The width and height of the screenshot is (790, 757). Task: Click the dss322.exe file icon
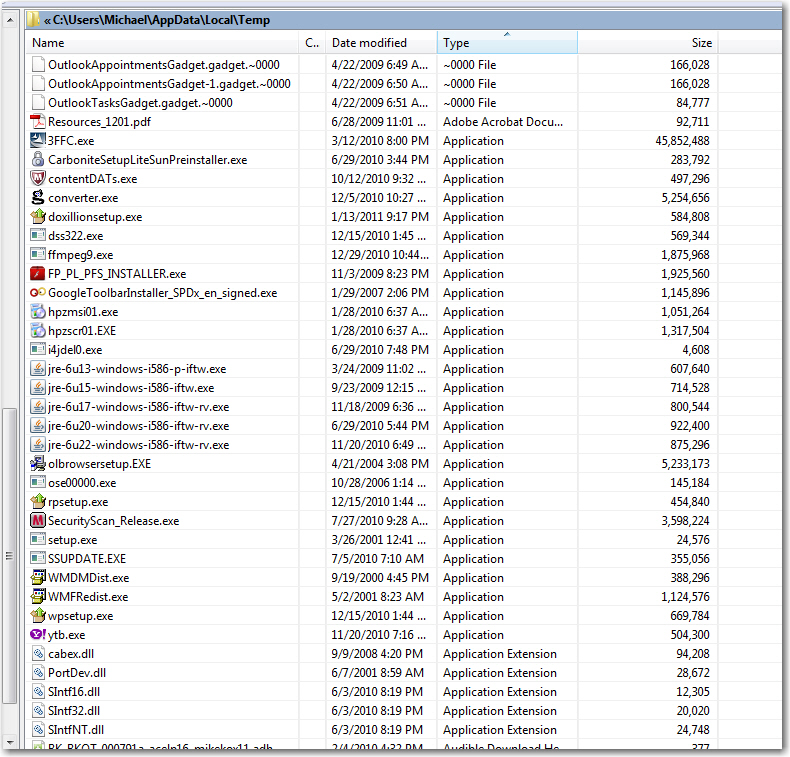point(38,236)
